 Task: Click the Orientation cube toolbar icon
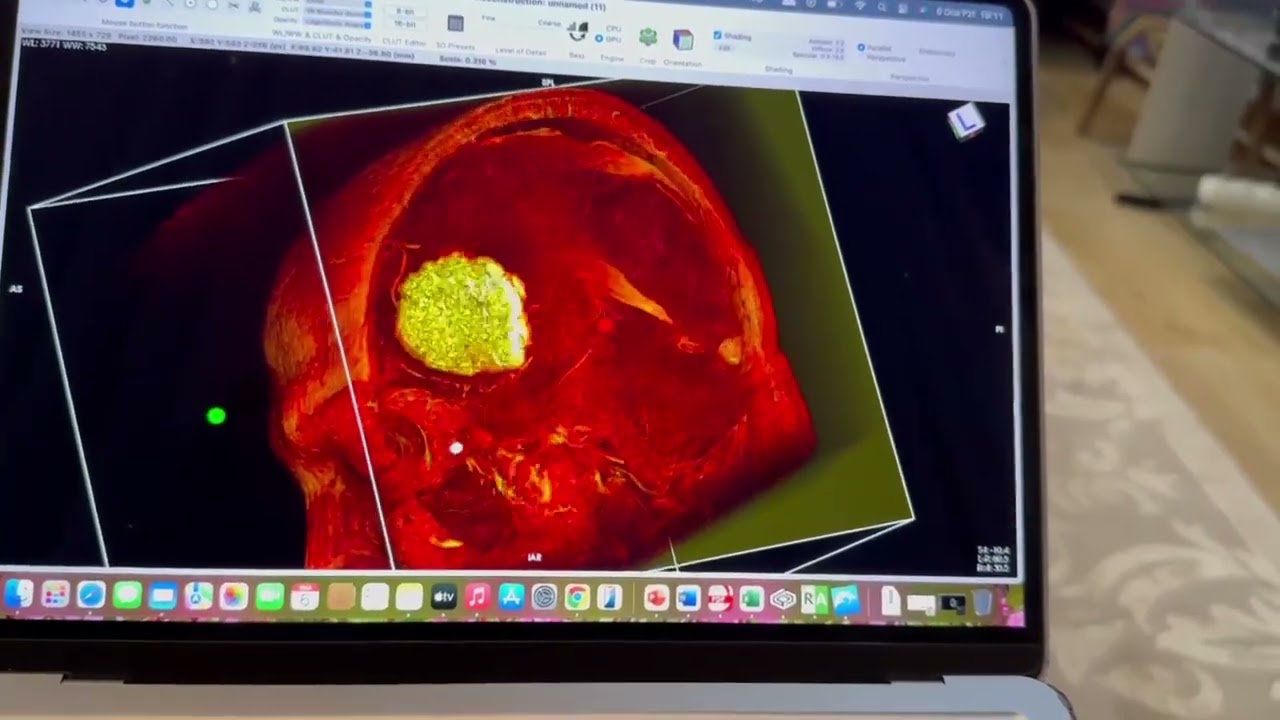(x=683, y=39)
